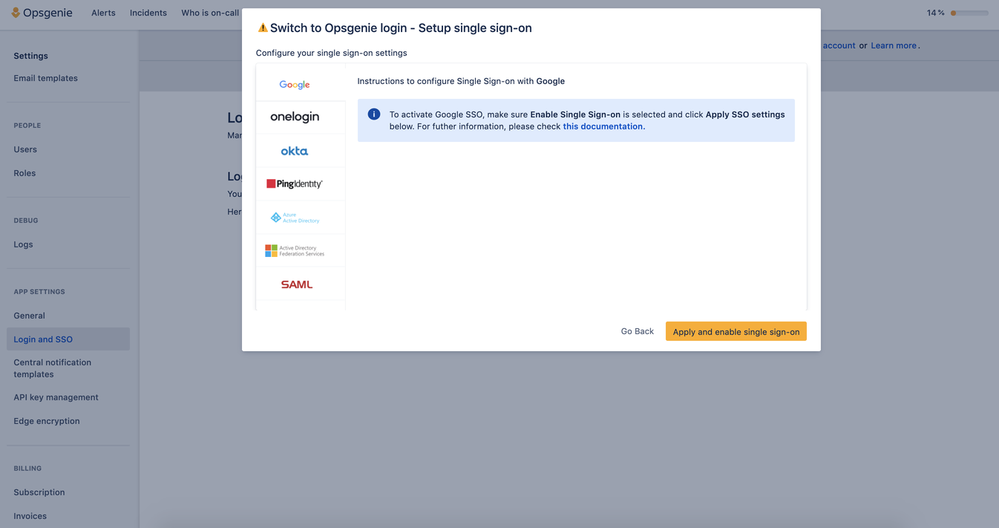Select the PingIdentity provider logo
999x528 pixels.
coord(294,184)
